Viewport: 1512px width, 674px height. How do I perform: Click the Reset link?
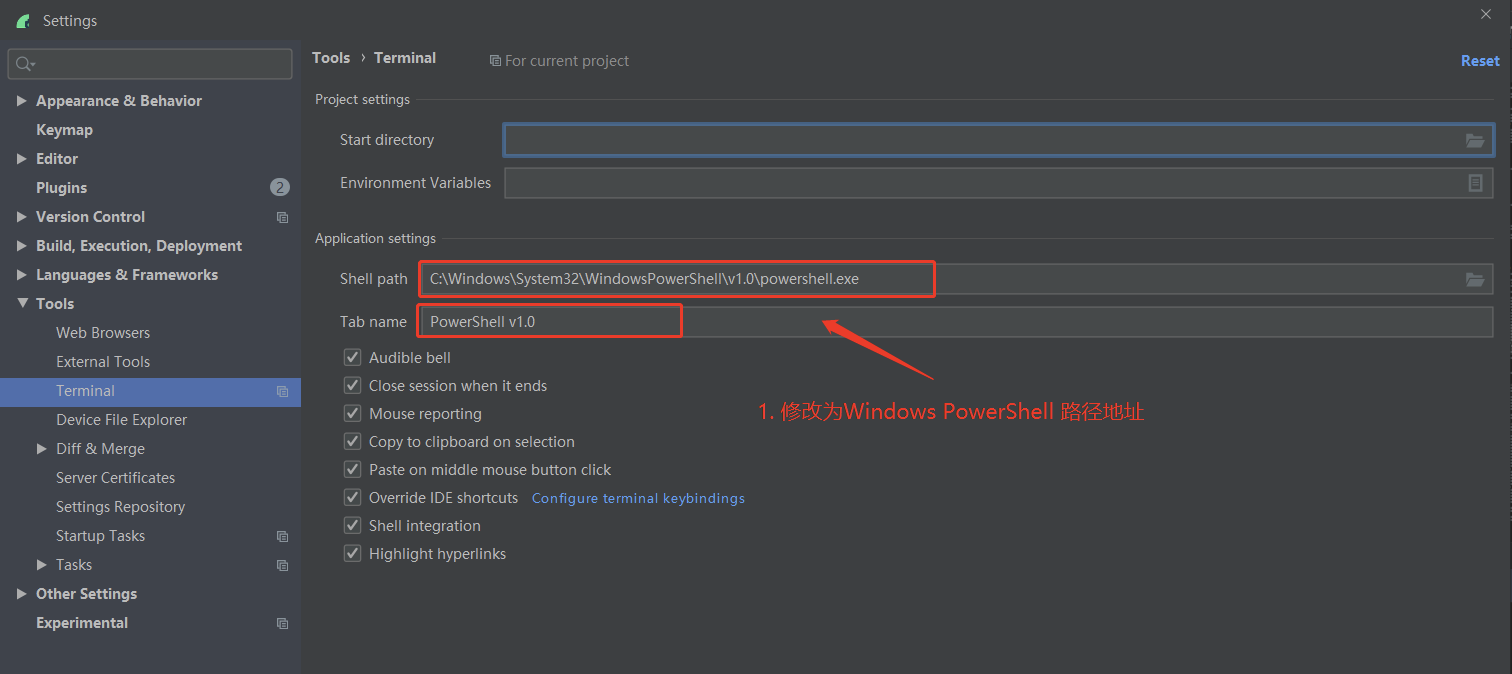(1480, 60)
